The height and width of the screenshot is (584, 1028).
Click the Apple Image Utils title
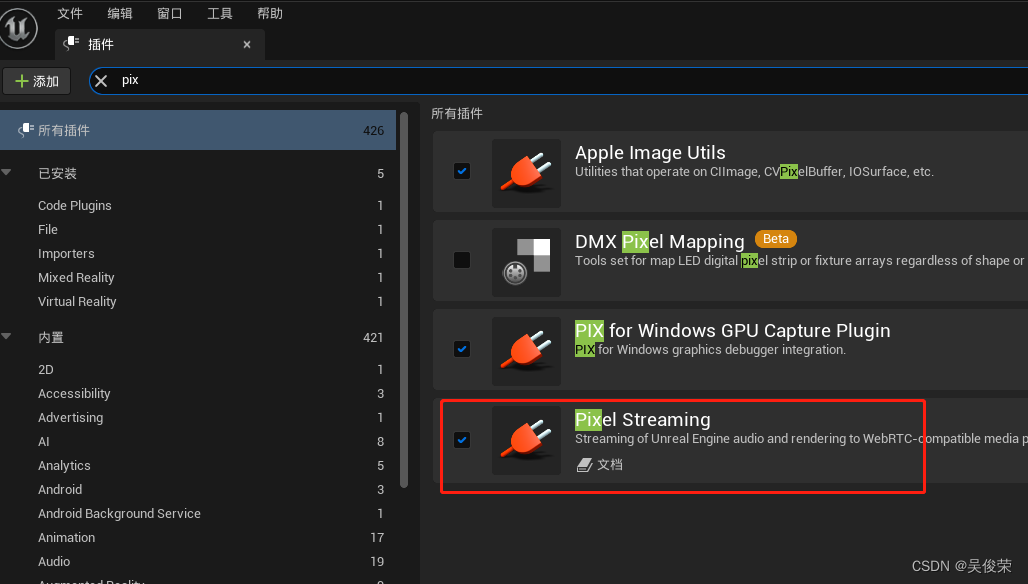650,153
